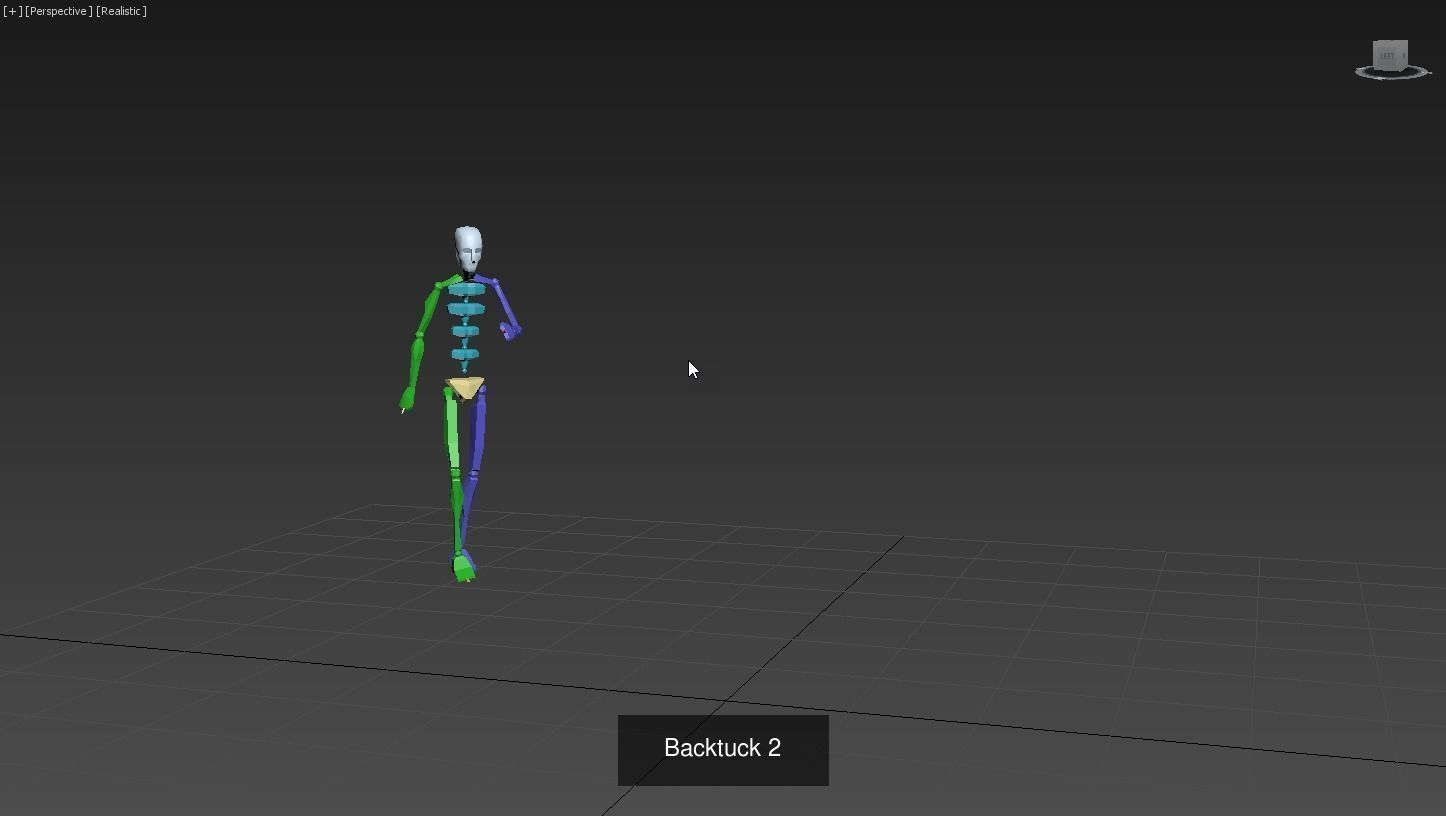Open the Perspective viewport label menu

tap(59, 11)
